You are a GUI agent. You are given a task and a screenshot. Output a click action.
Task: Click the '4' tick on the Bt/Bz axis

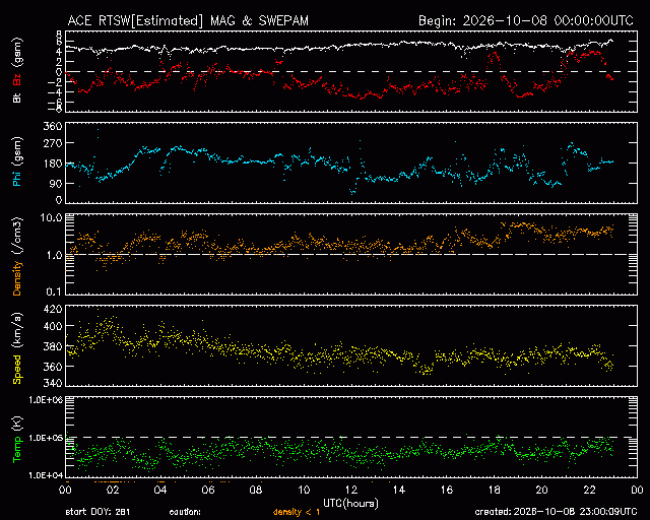tap(59, 52)
